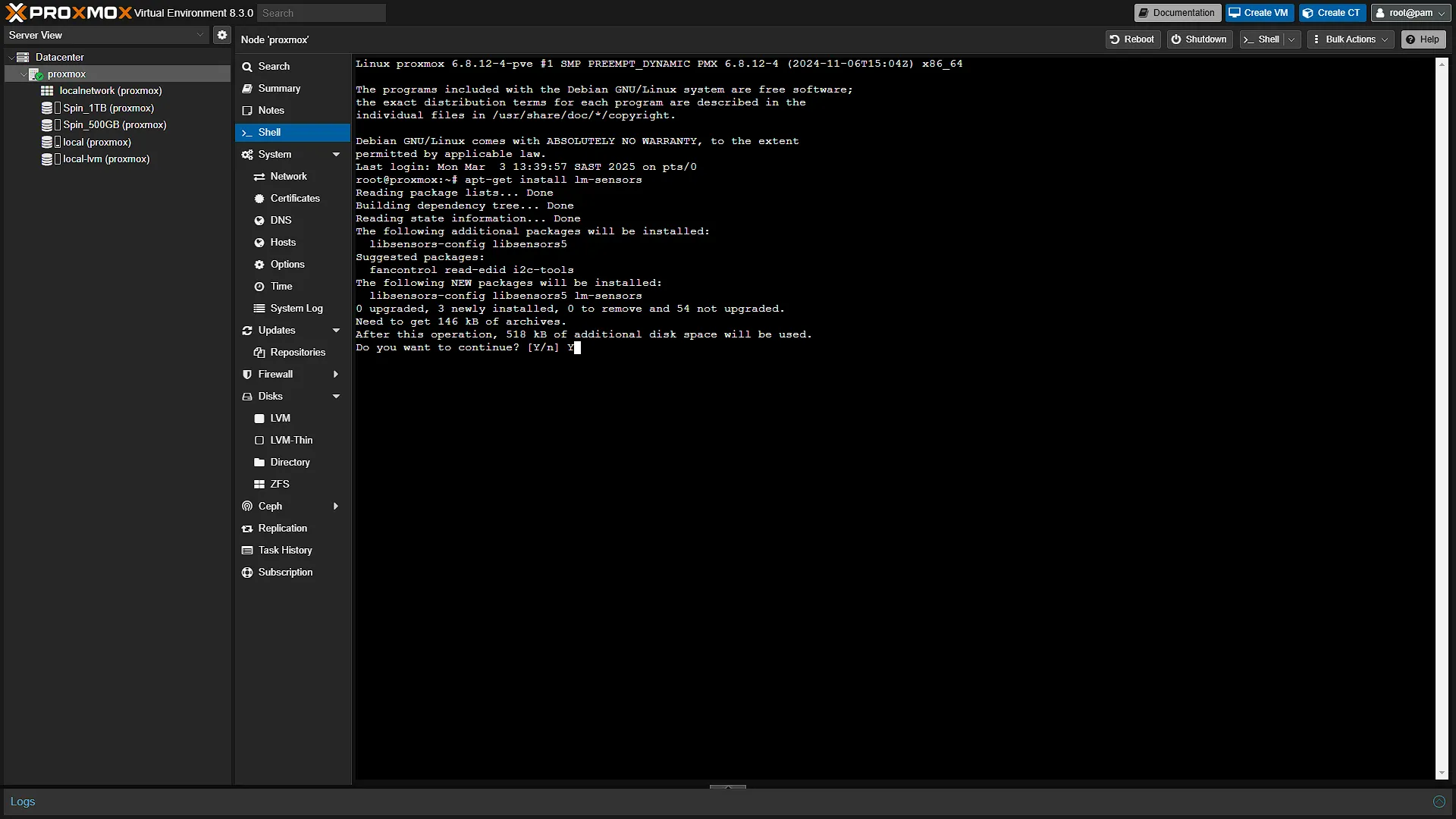Screen dimensions: 1456x819
Task: Collapse the Disks section arrow
Action: (336, 397)
